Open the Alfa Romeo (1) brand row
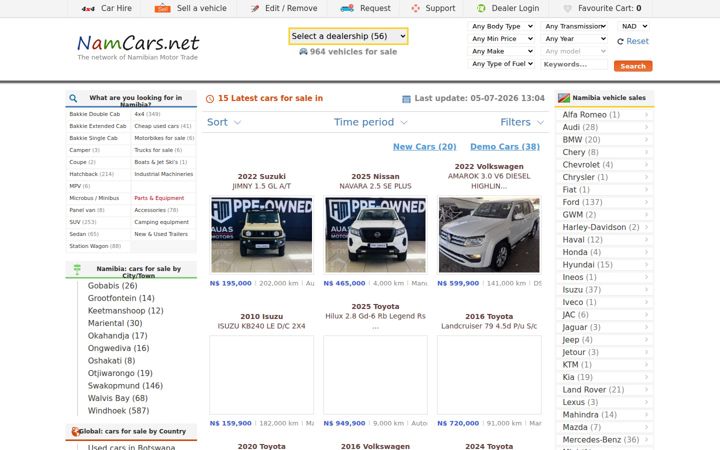 point(605,115)
